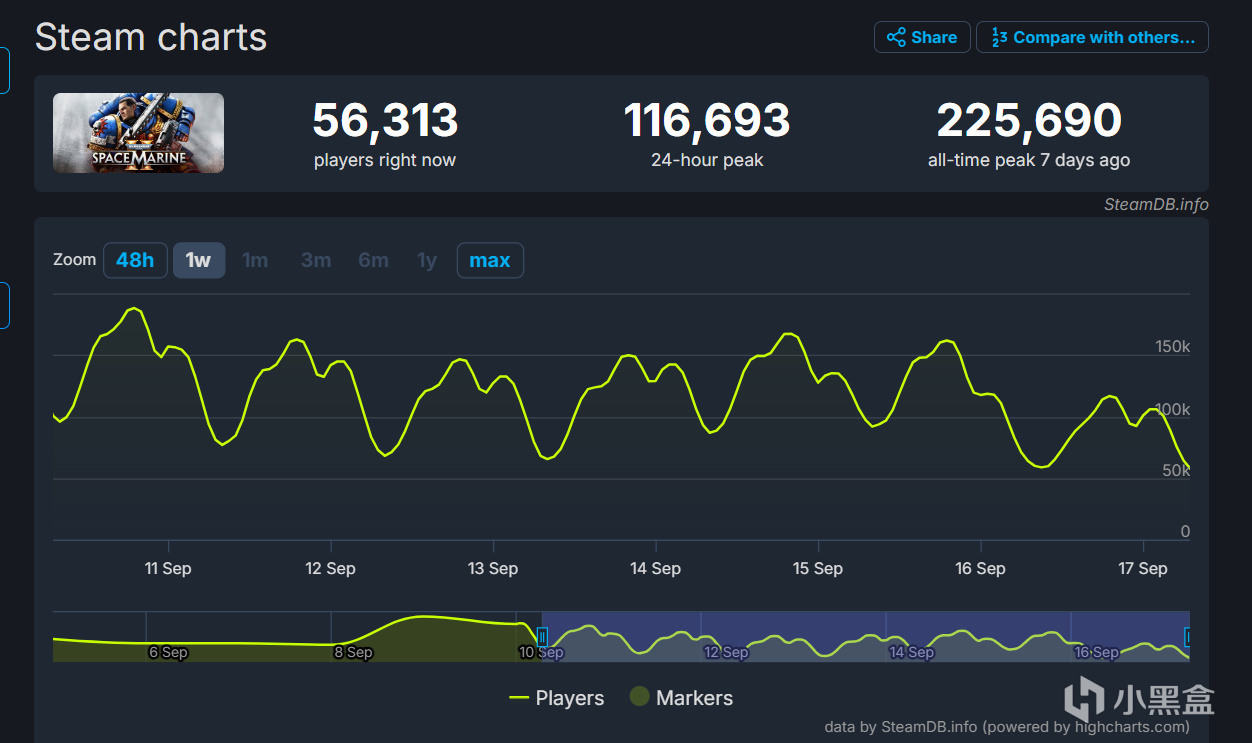Viewport: 1252px width, 743px height.
Task: Click the 15 Sep axis label
Action: [x=818, y=568]
